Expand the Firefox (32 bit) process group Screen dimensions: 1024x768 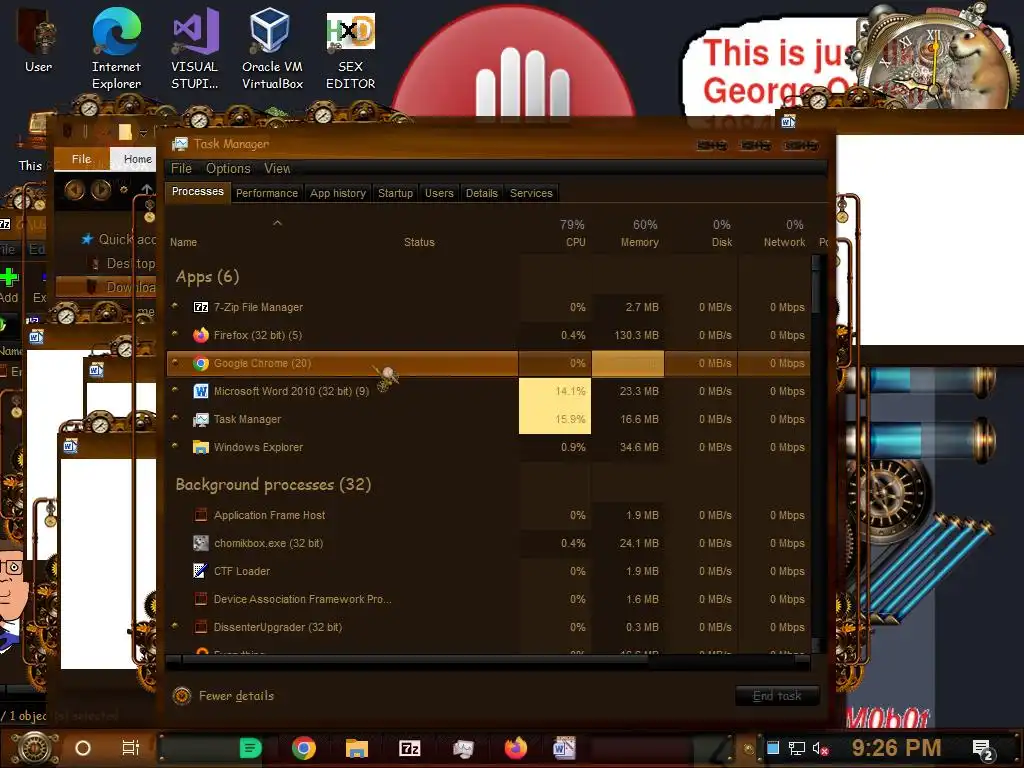pos(175,334)
